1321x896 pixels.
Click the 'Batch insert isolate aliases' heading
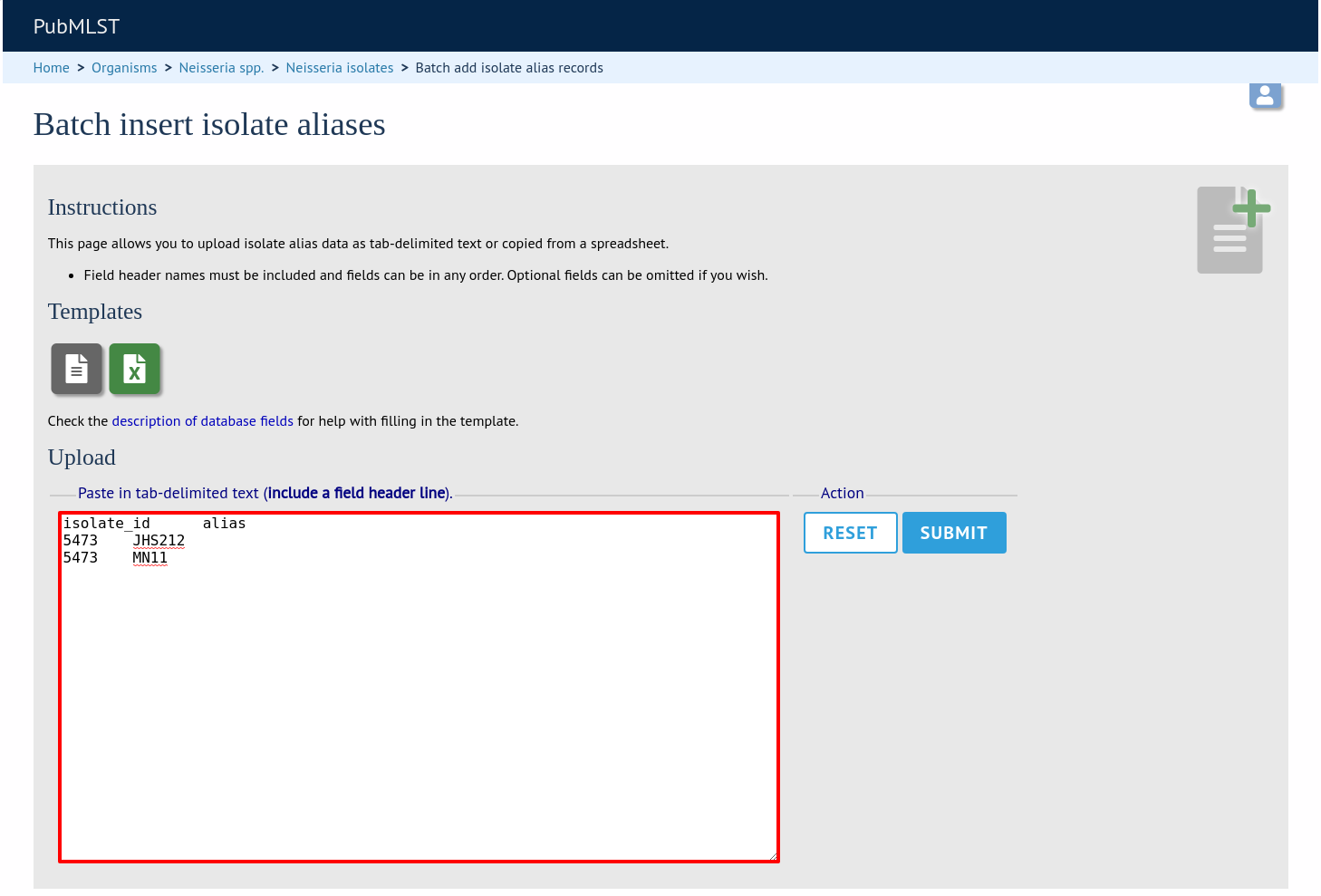209,124
